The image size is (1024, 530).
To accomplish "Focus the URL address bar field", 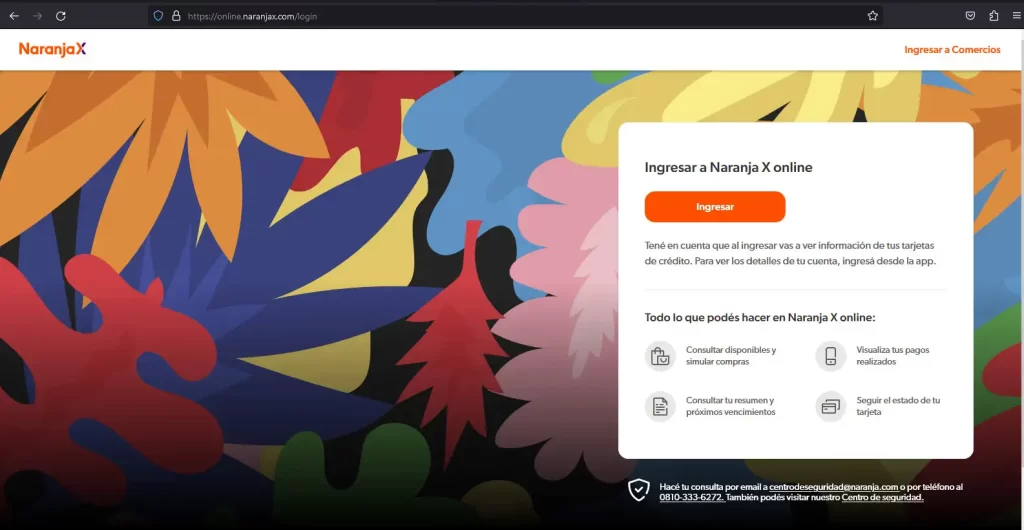I will click(500, 16).
